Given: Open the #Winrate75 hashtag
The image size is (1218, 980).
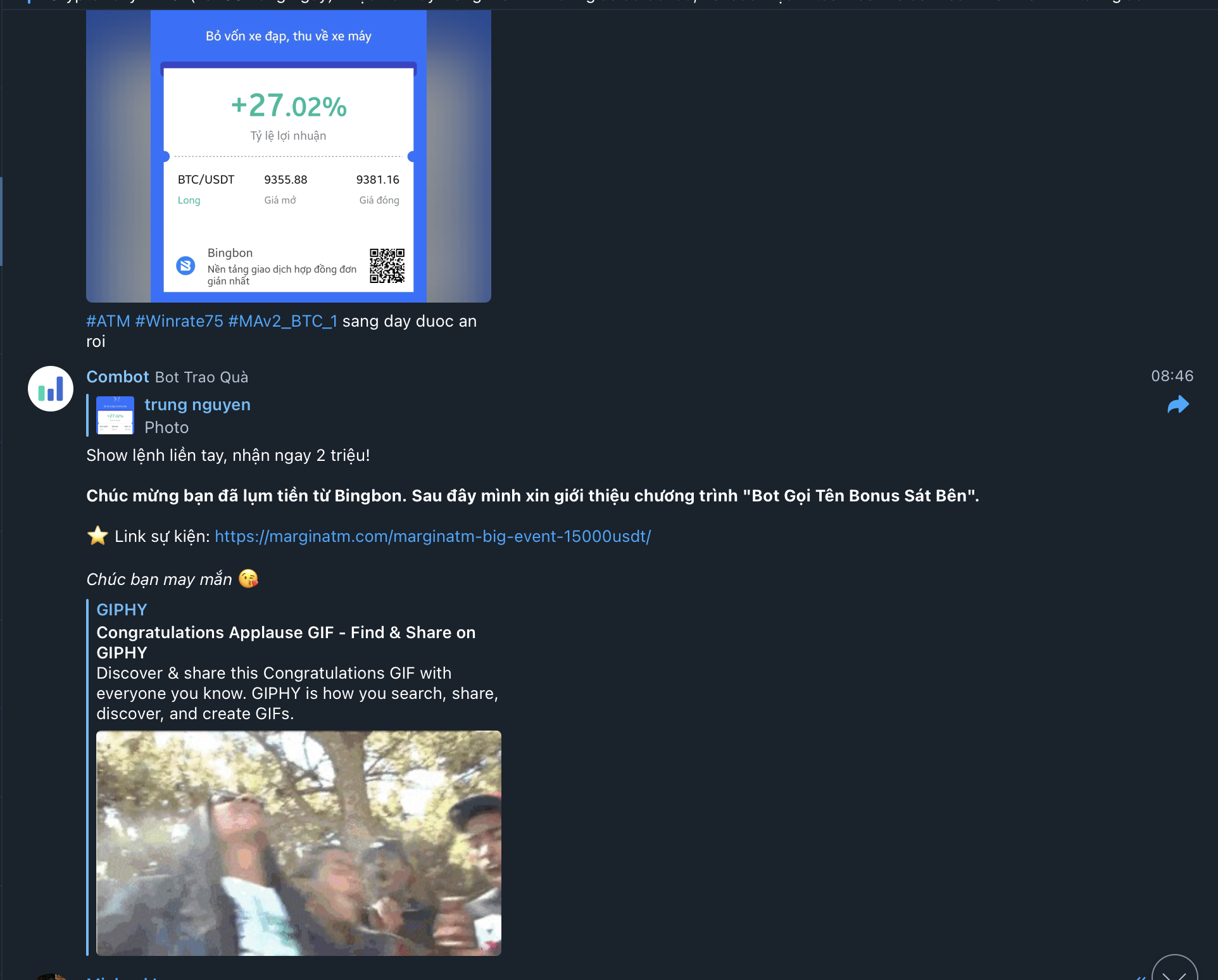Looking at the screenshot, I should click(x=179, y=321).
